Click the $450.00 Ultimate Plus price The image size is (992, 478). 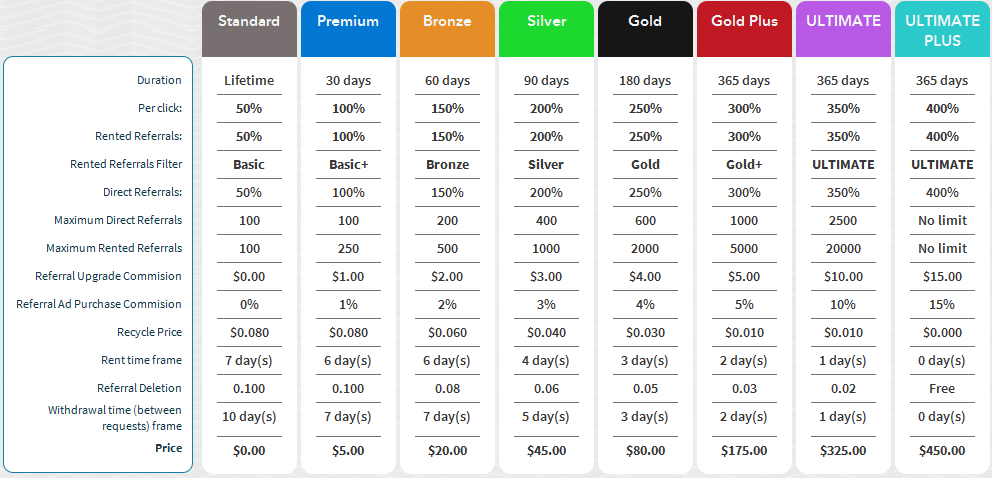click(942, 451)
